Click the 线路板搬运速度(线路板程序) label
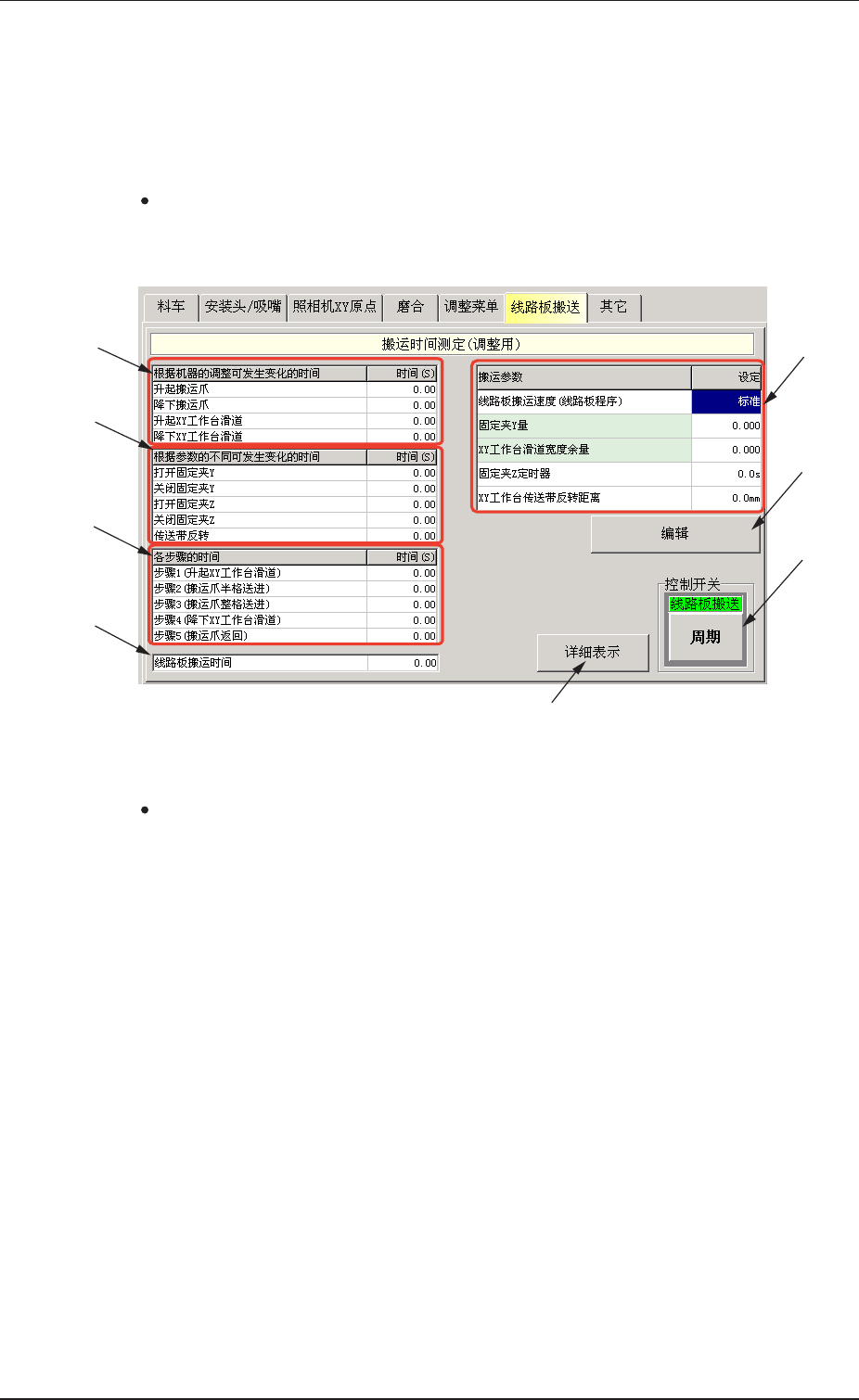The width and height of the screenshot is (859, 1400). point(583,401)
